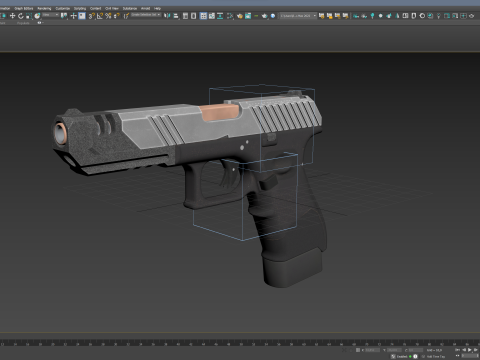Click the current frame number field
Viewport: 480px width, 360px height.
pos(470,356)
